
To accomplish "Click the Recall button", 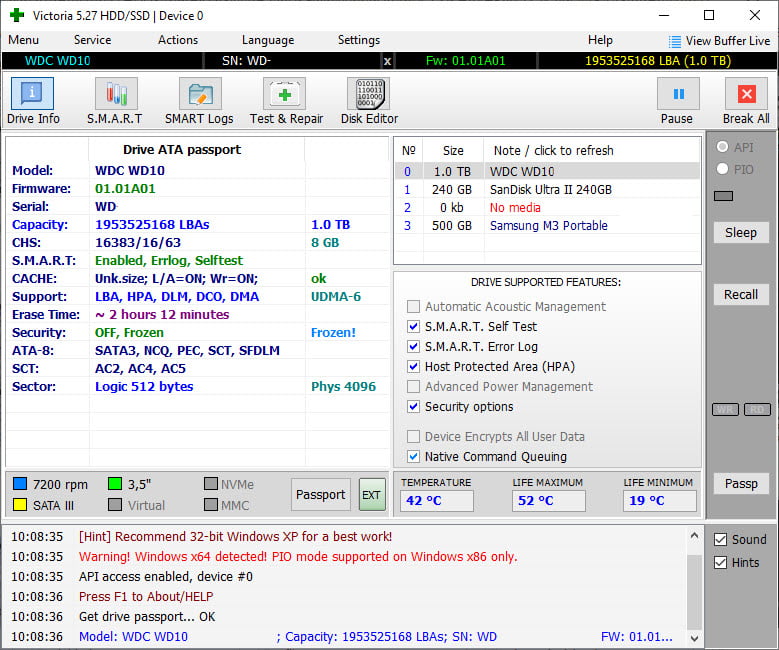I will [741, 295].
